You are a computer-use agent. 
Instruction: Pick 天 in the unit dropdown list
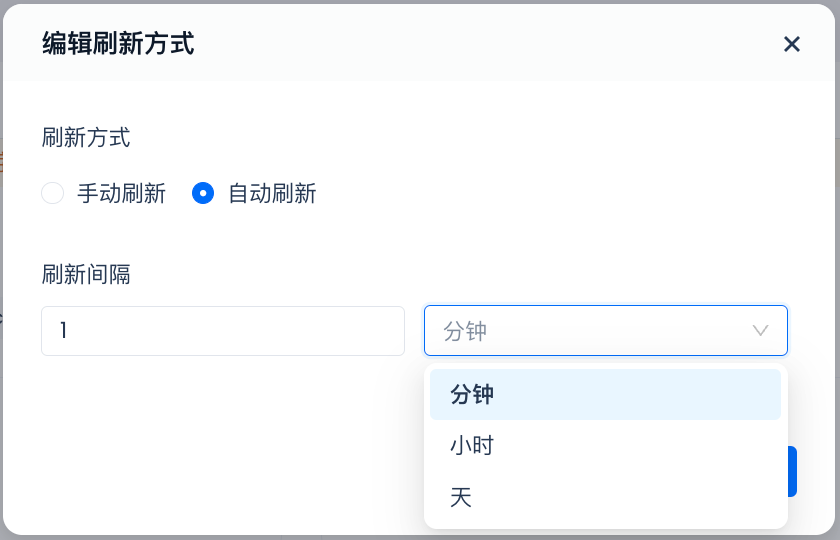tap(461, 497)
